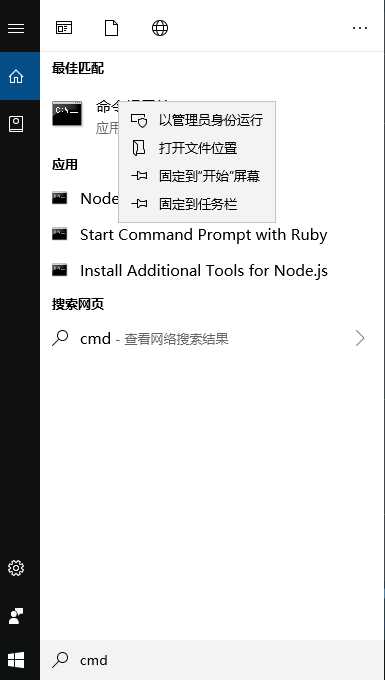The height and width of the screenshot is (680, 385).
Task: Select the Home icon in sidebar
Action: (16, 76)
